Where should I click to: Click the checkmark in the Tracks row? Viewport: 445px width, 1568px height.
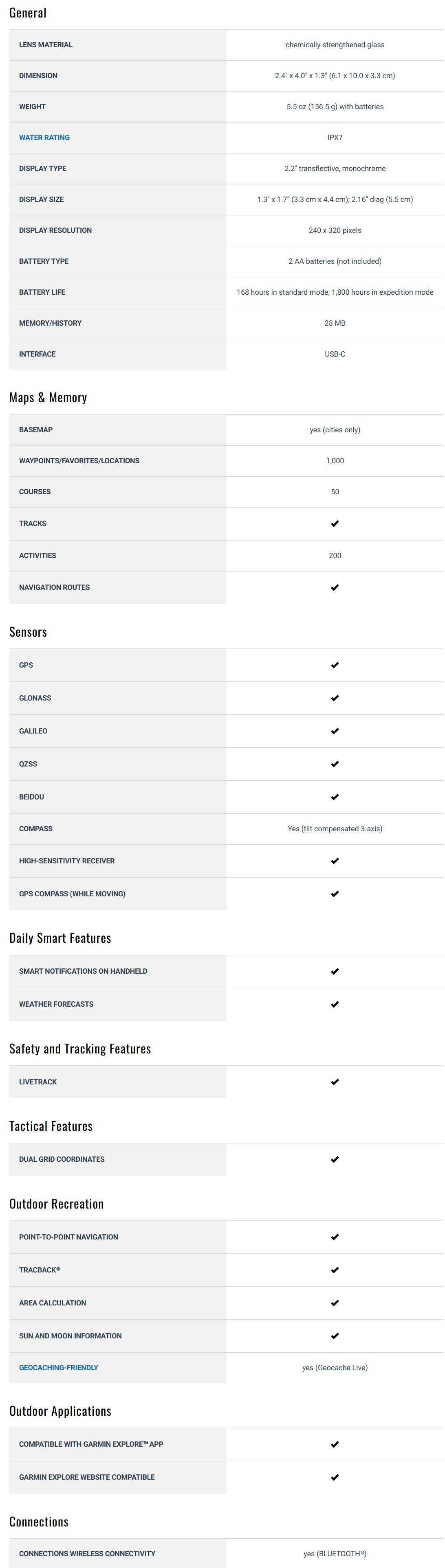click(x=335, y=523)
